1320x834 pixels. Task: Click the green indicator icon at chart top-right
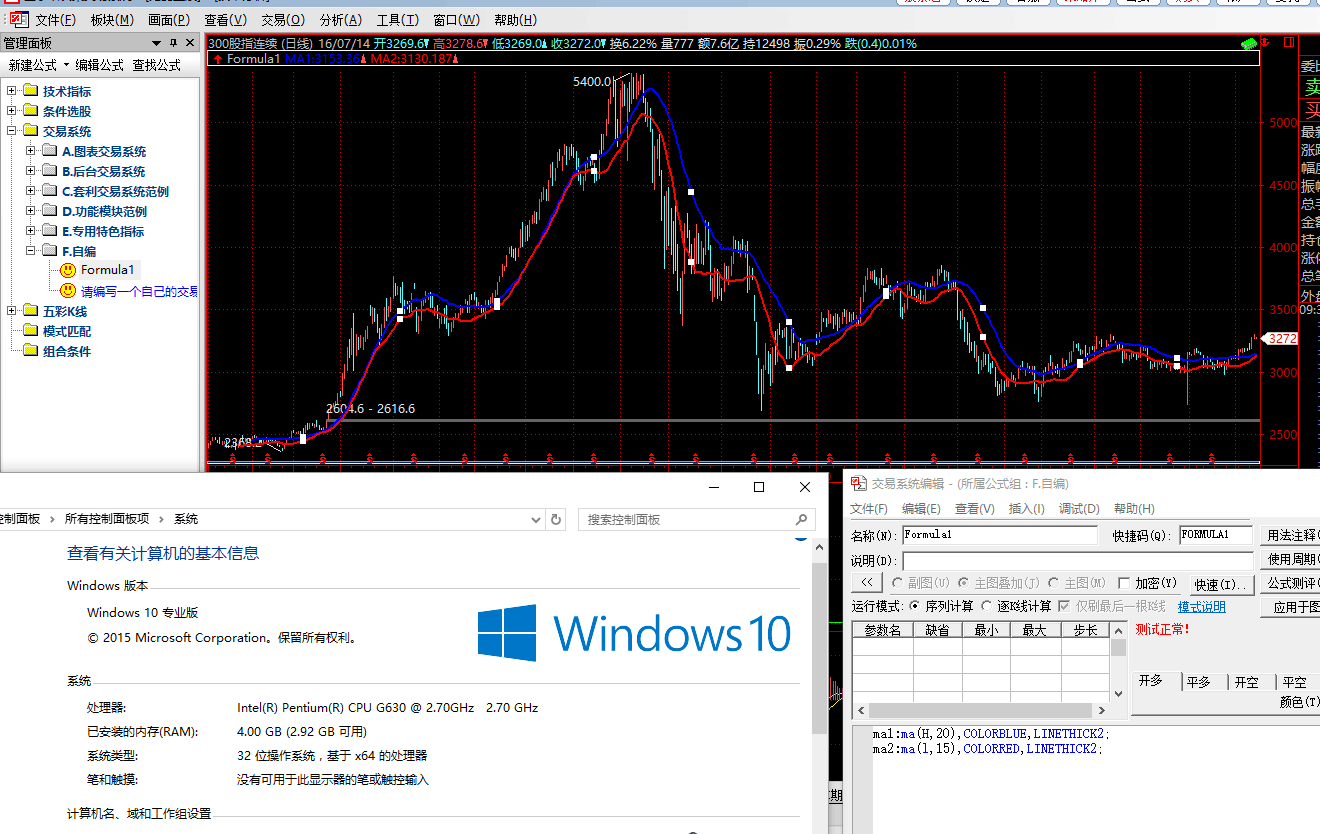(x=1247, y=44)
